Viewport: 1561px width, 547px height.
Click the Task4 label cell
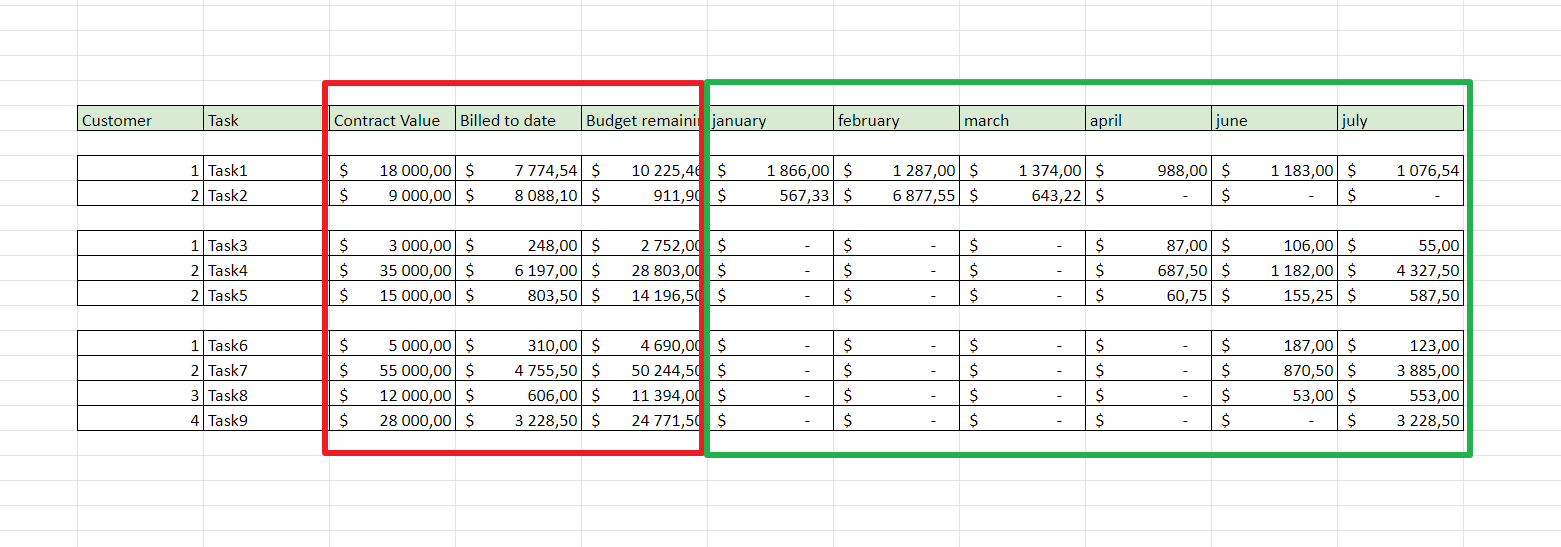point(267,269)
